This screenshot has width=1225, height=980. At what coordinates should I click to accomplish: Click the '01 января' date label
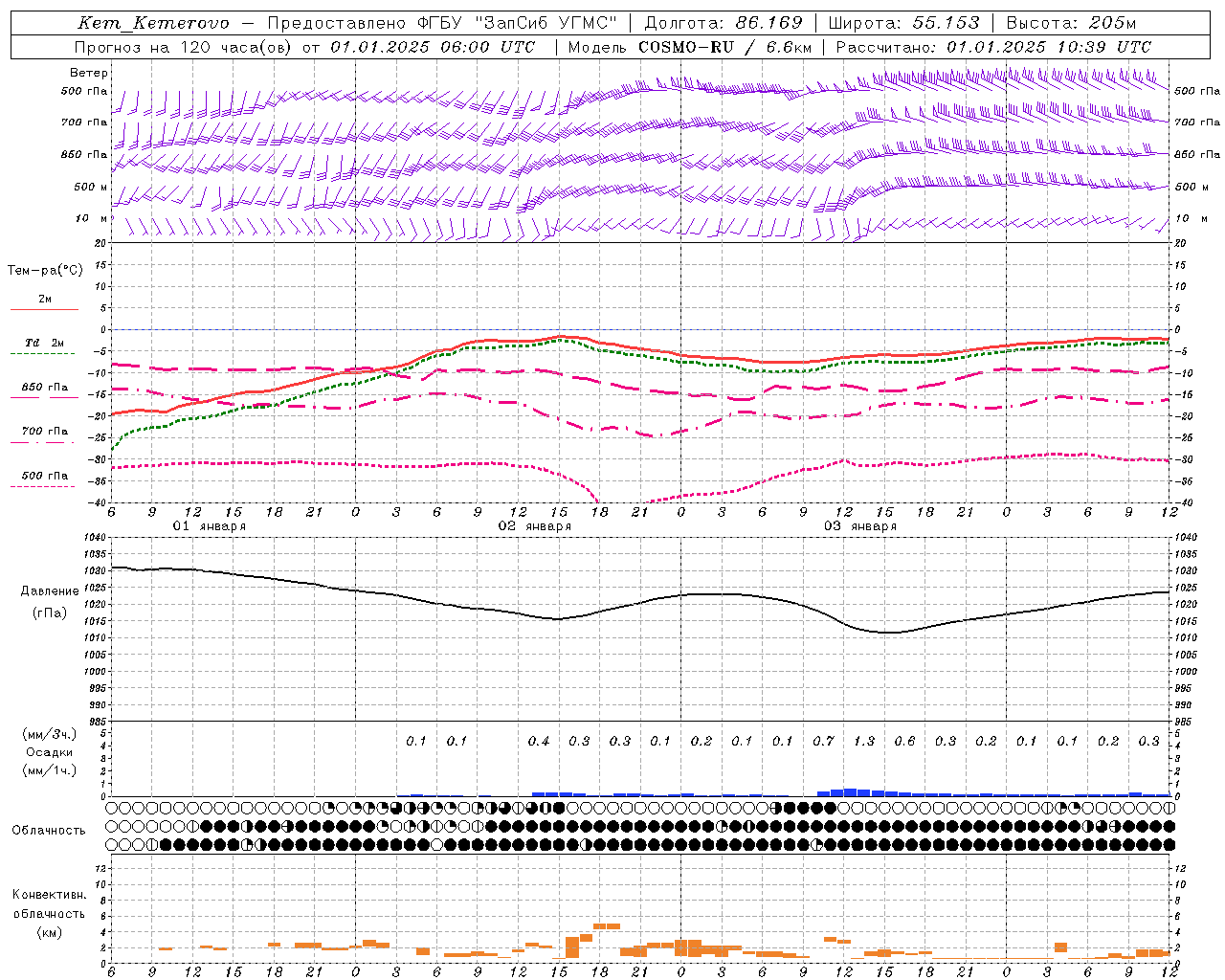point(209,526)
